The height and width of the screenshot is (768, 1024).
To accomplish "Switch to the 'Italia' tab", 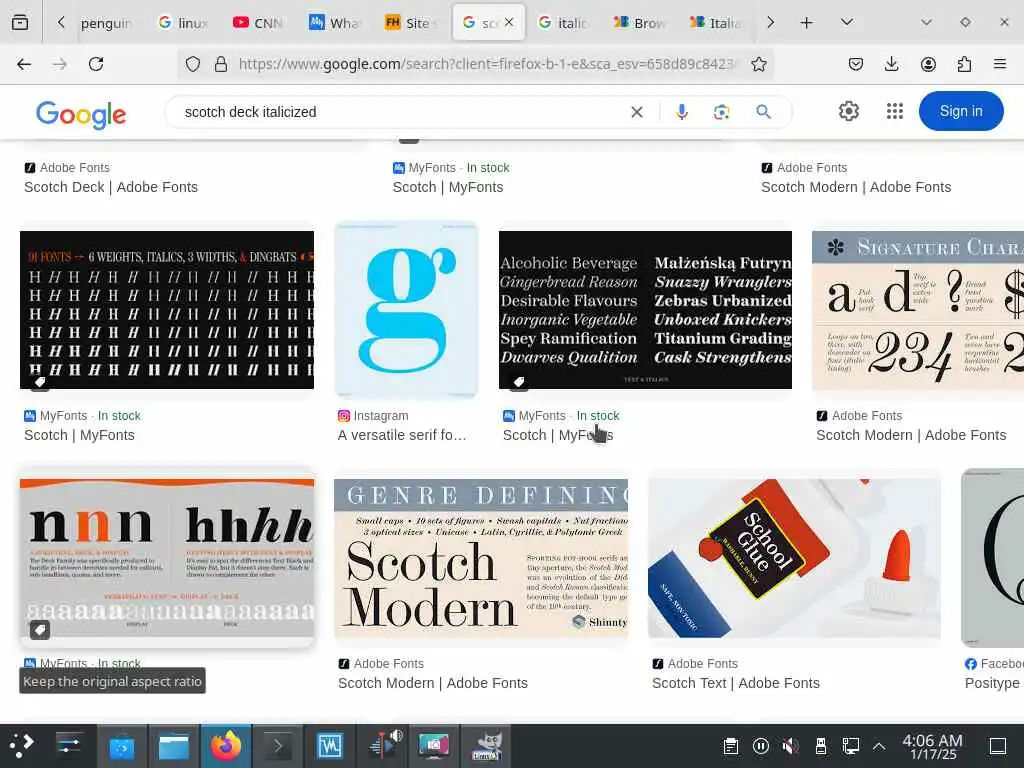I will (715, 23).
